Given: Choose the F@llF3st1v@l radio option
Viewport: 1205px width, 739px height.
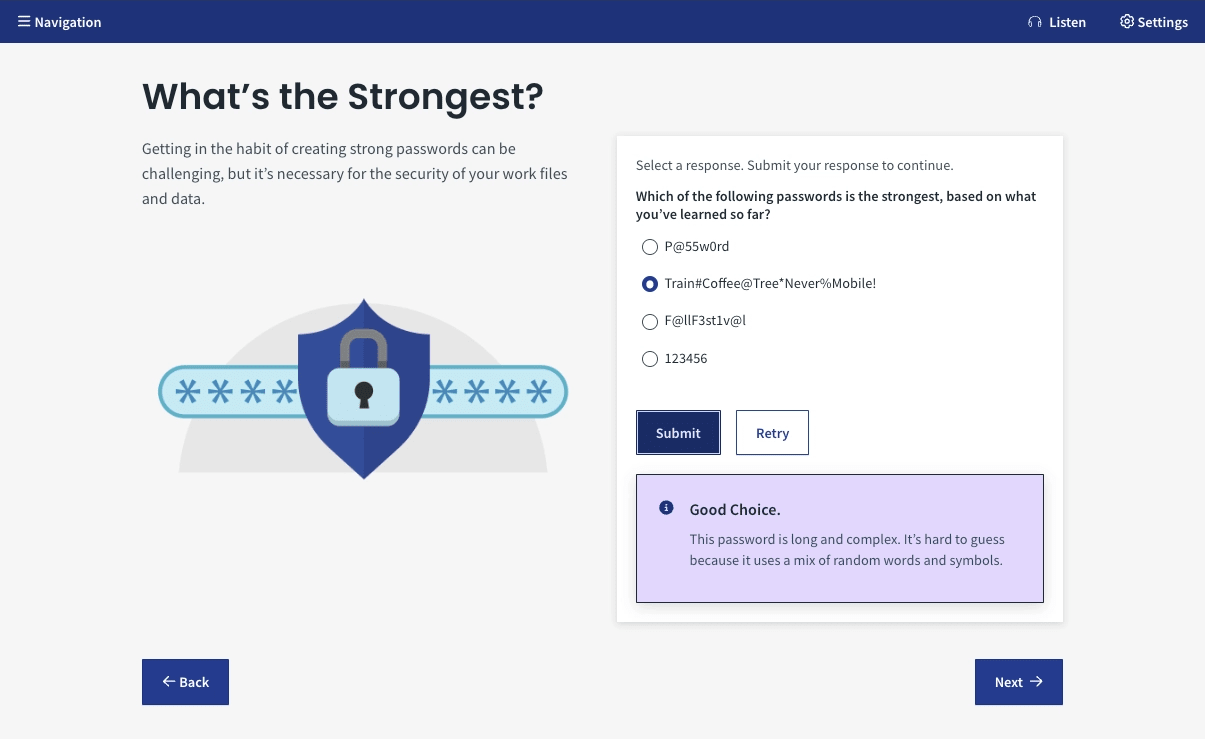Looking at the screenshot, I should pos(650,321).
